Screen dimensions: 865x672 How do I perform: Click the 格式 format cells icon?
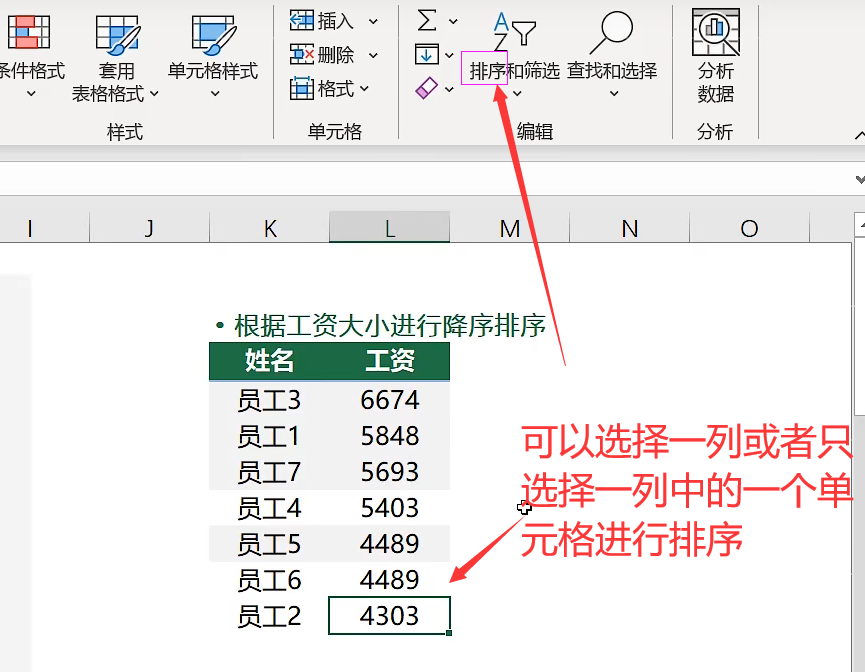click(x=302, y=88)
